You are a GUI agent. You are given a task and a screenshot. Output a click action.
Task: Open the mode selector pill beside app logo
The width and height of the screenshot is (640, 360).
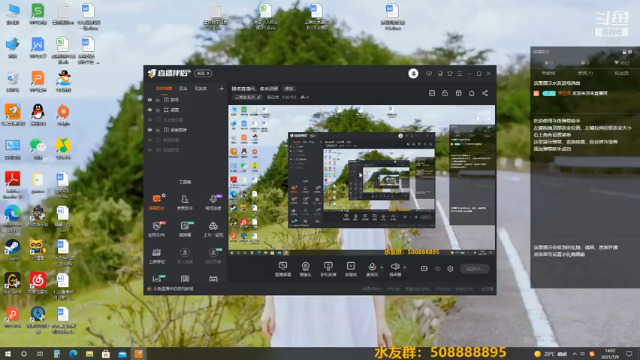[x=203, y=73]
